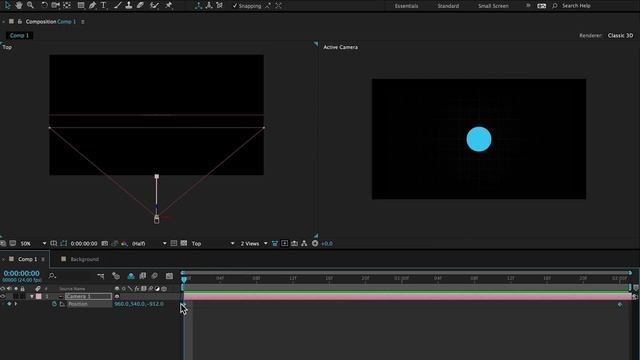Collapse the Camera 1 layer triangle
This screenshot has height=360, width=640.
tap(31, 296)
